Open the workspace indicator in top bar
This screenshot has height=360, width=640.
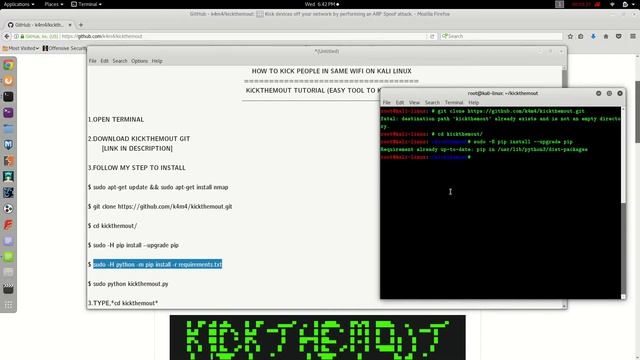(560, 4)
